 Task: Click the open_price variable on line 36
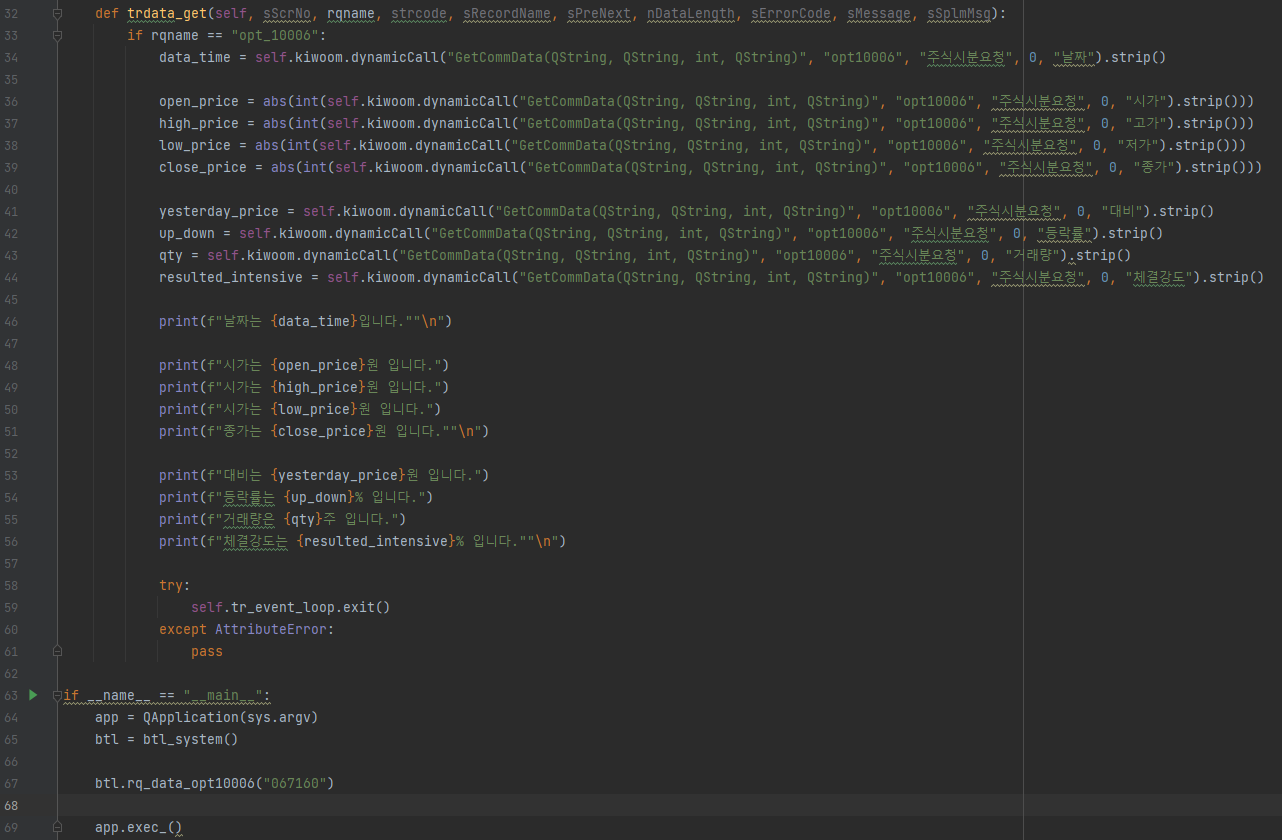[x=199, y=101]
